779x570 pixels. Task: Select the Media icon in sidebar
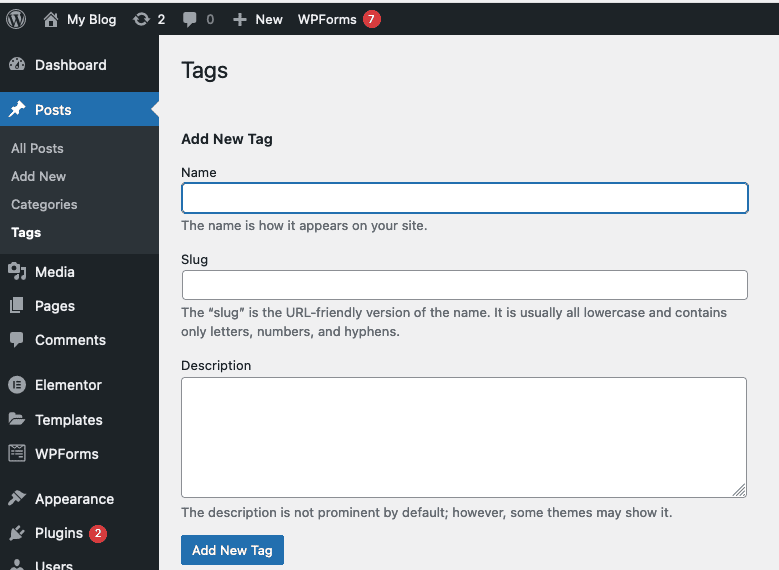click(x=17, y=272)
